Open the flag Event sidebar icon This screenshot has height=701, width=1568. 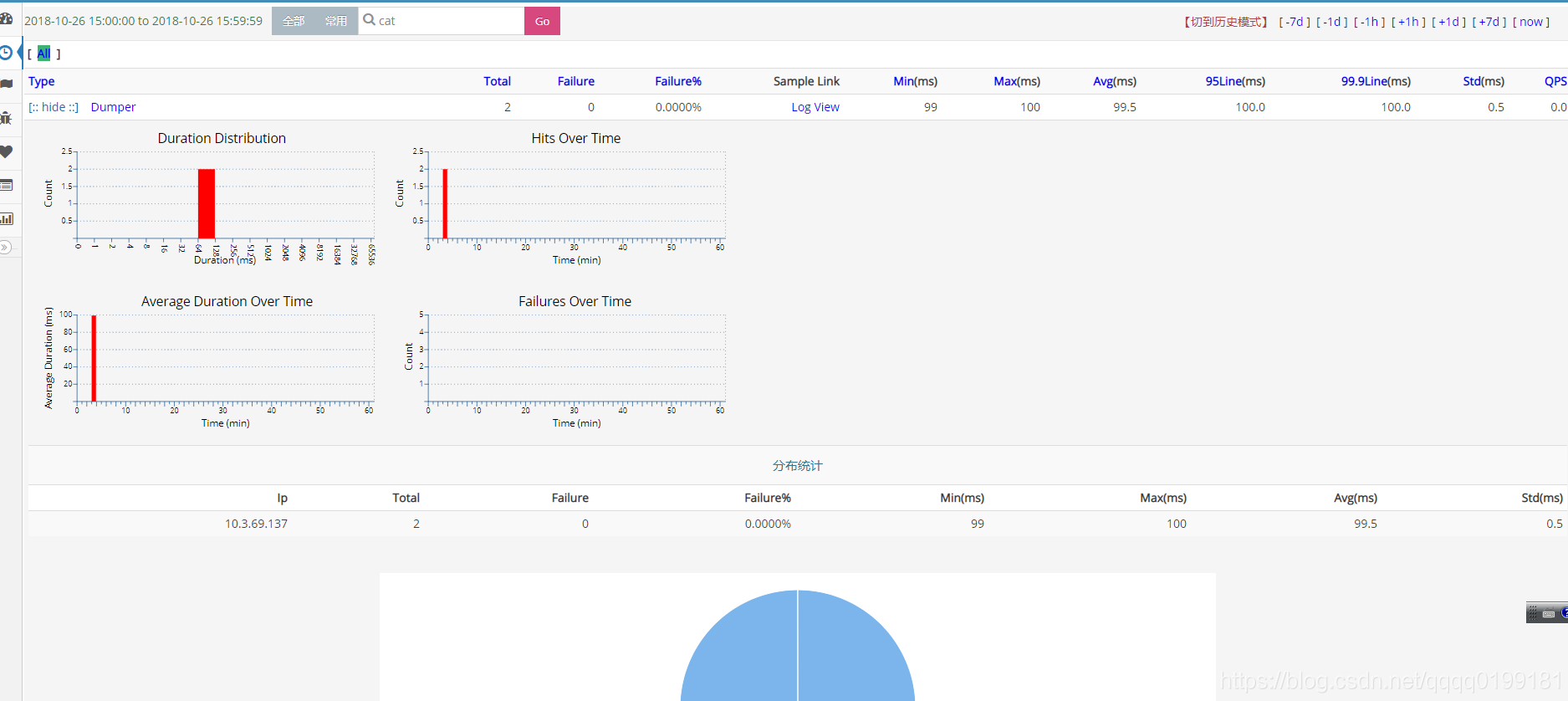pyautogui.click(x=6, y=84)
